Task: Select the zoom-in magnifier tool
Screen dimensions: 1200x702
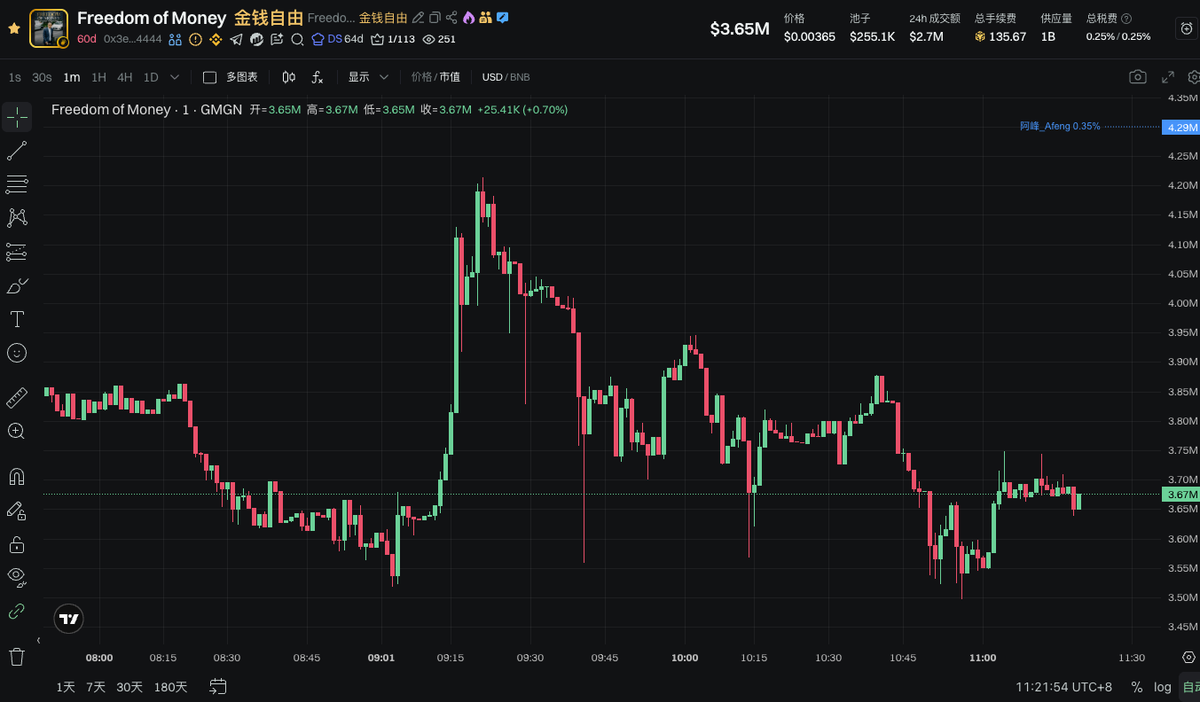Action: pyautogui.click(x=17, y=431)
